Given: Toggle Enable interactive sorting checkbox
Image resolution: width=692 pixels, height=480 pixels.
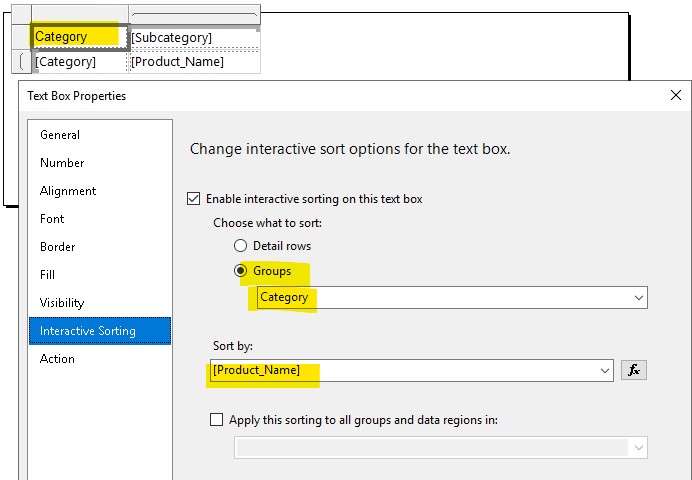Looking at the screenshot, I should (x=194, y=199).
